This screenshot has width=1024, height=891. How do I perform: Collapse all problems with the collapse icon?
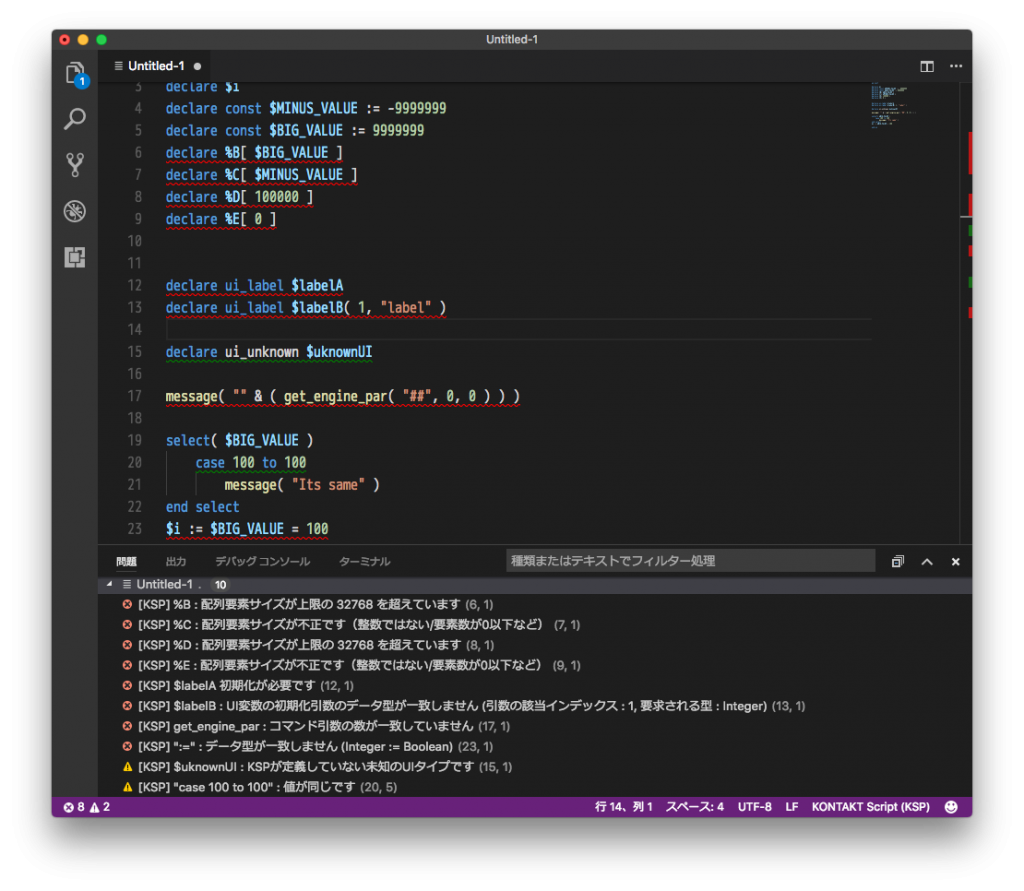pos(898,562)
